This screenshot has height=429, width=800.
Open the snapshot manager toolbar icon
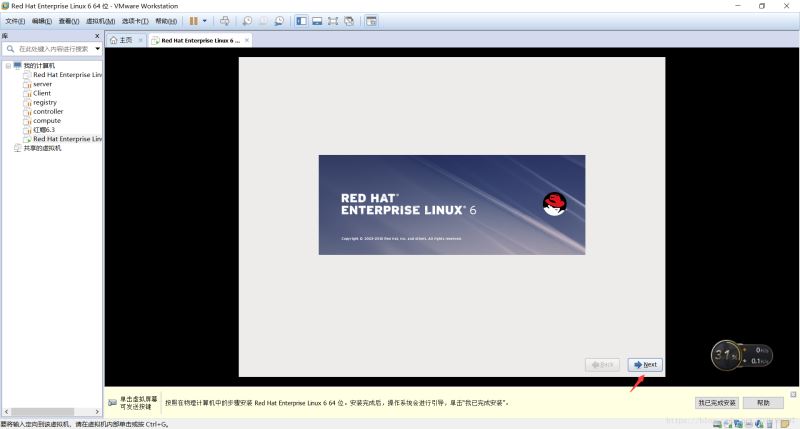279,21
